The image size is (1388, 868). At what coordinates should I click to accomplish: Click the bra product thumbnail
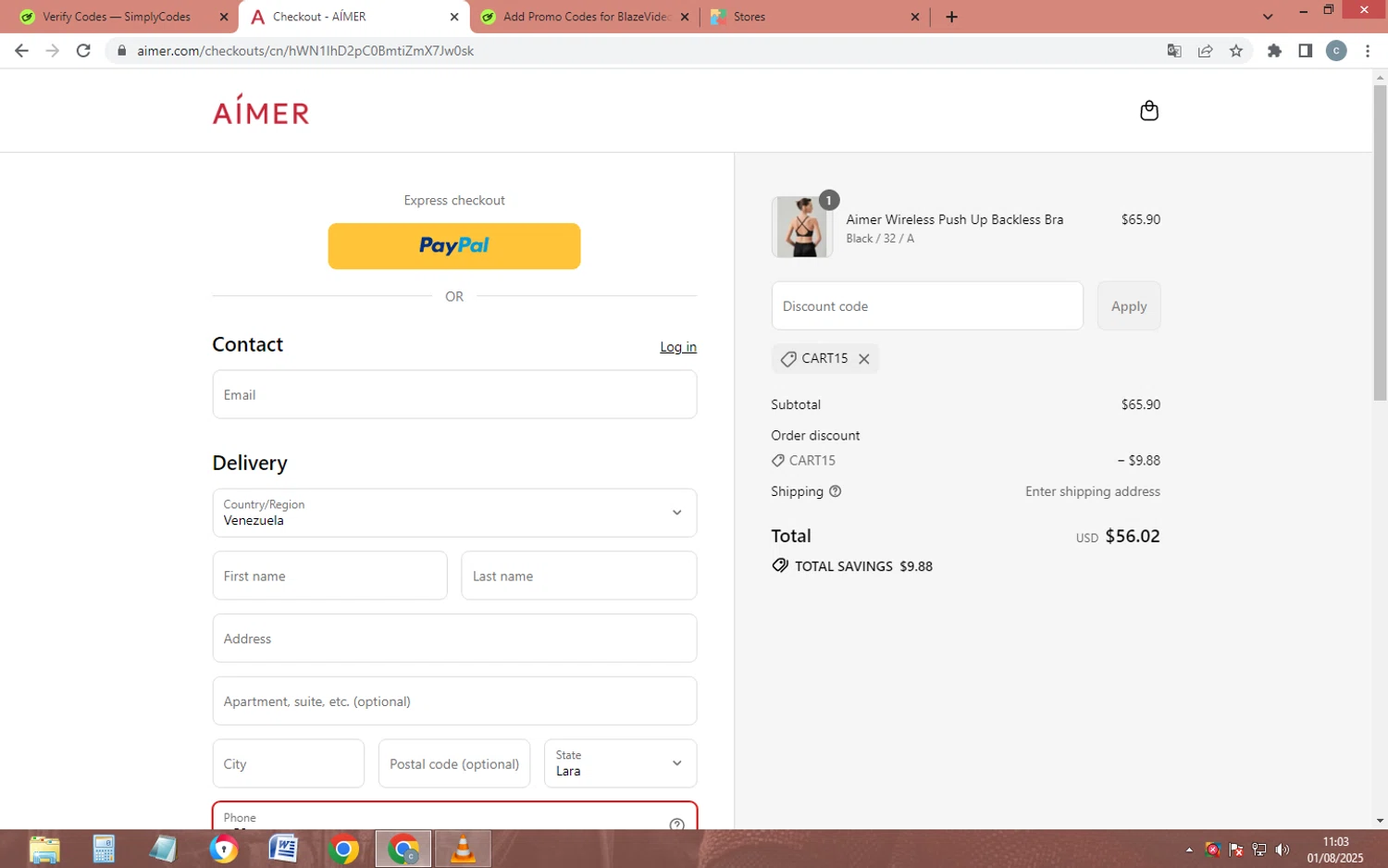[x=802, y=227]
